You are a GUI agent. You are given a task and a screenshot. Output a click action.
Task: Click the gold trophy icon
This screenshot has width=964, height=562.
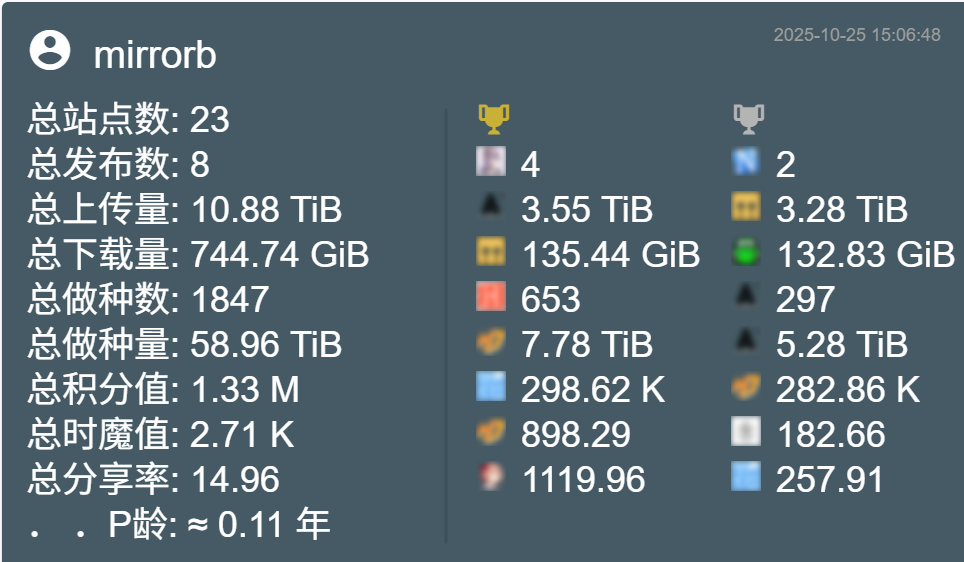(x=493, y=119)
